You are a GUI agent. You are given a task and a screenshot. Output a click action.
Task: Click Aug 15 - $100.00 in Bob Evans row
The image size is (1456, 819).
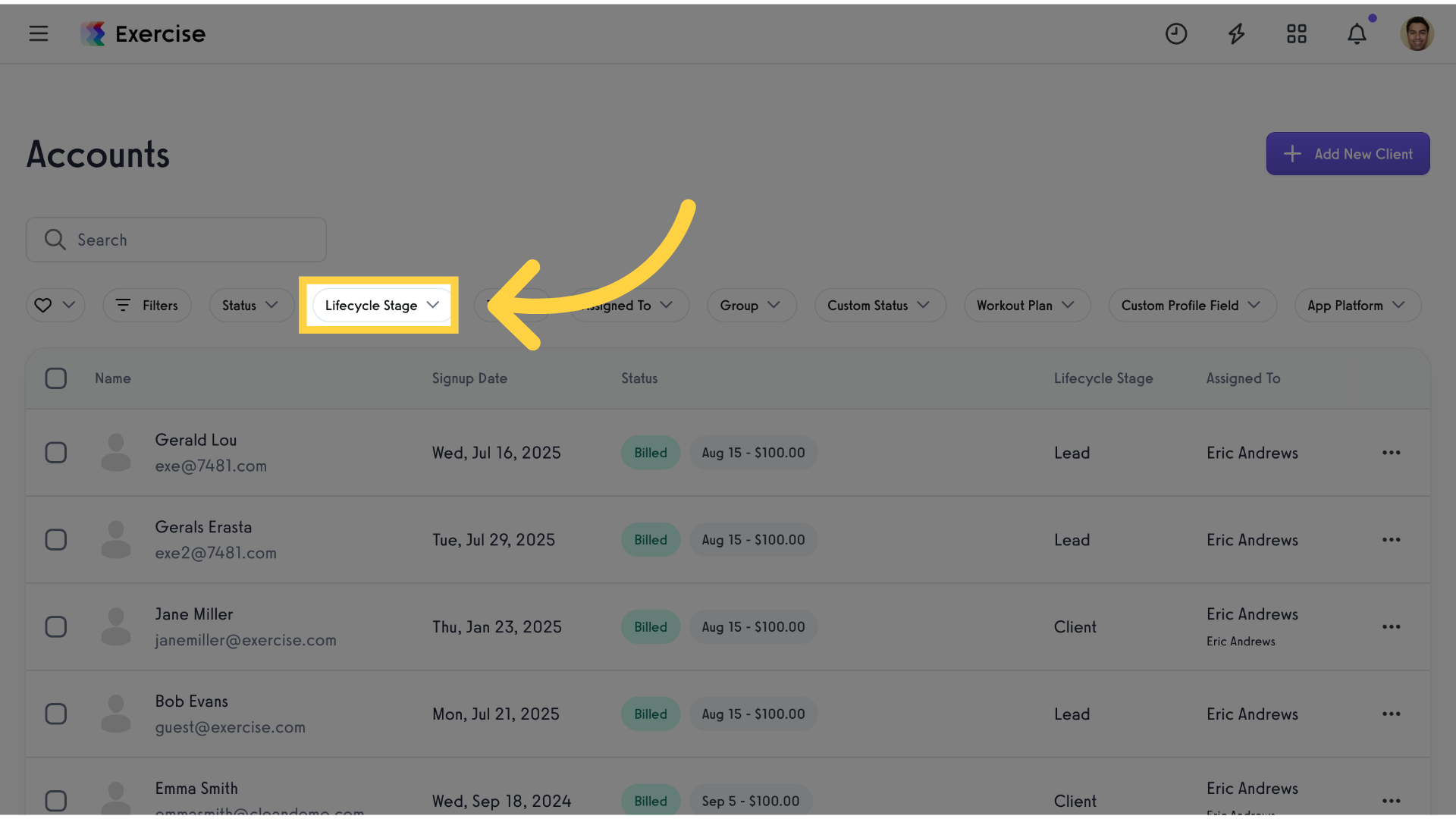753,714
